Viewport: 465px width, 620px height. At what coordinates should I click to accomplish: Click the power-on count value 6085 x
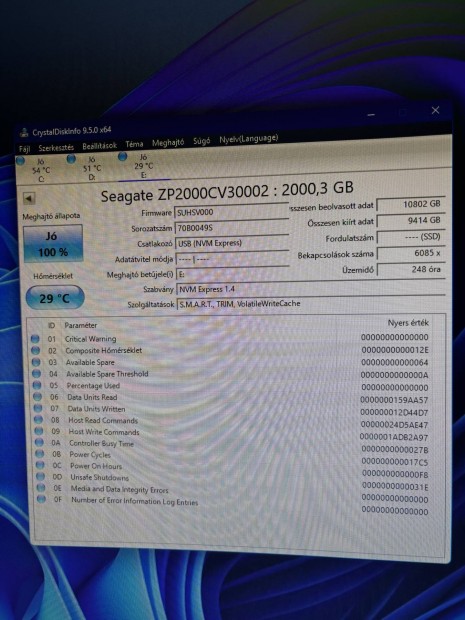coord(411,253)
